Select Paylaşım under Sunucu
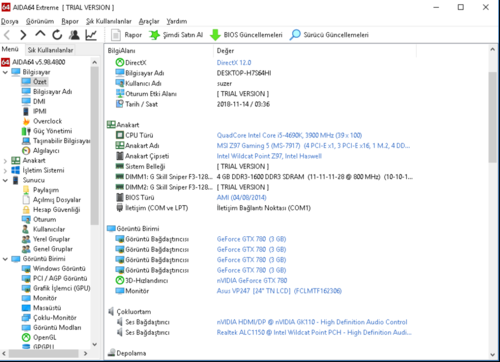Image resolution: width=500 pixels, height=362 pixels. [x=40, y=190]
